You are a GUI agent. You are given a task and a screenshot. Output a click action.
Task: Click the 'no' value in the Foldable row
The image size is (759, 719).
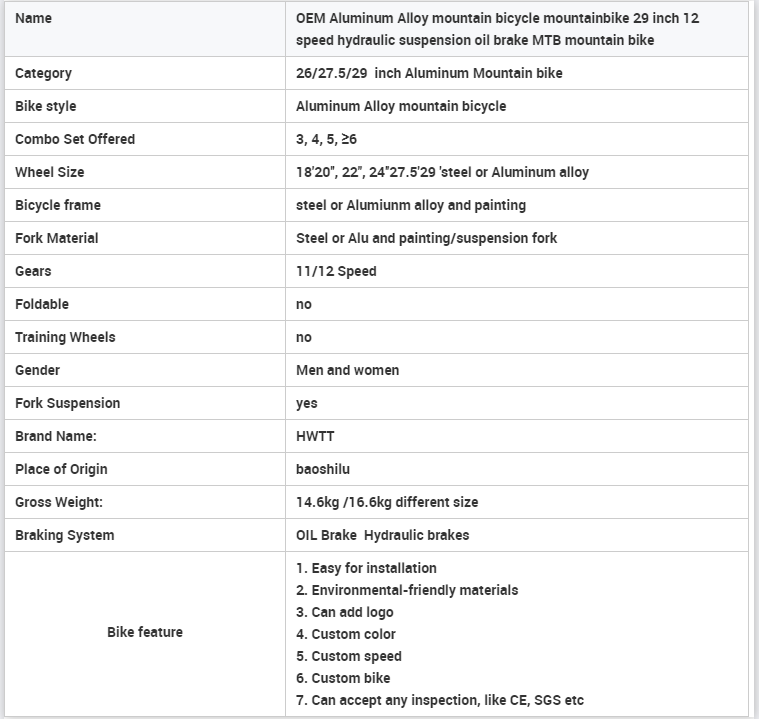click(304, 304)
